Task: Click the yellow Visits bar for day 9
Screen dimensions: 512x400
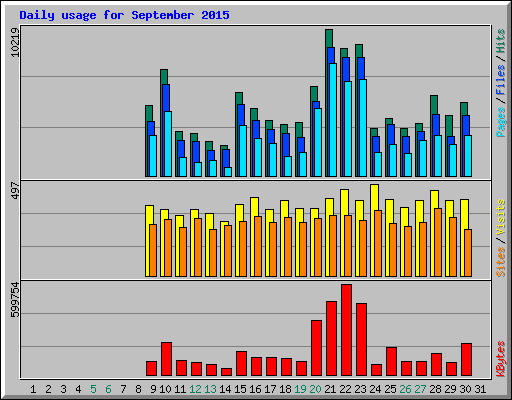Action: [x=149, y=214]
